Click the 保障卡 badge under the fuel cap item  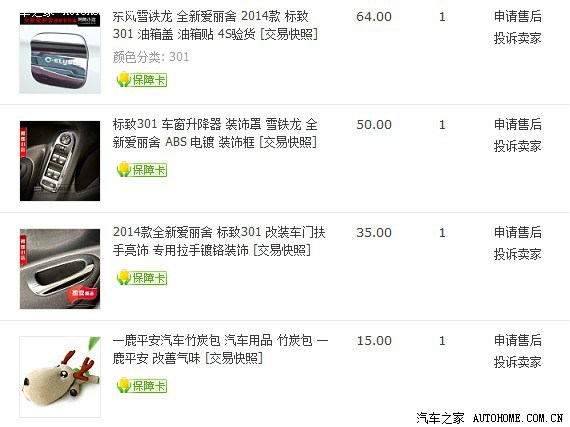pyautogui.click(x=142, y=79)
